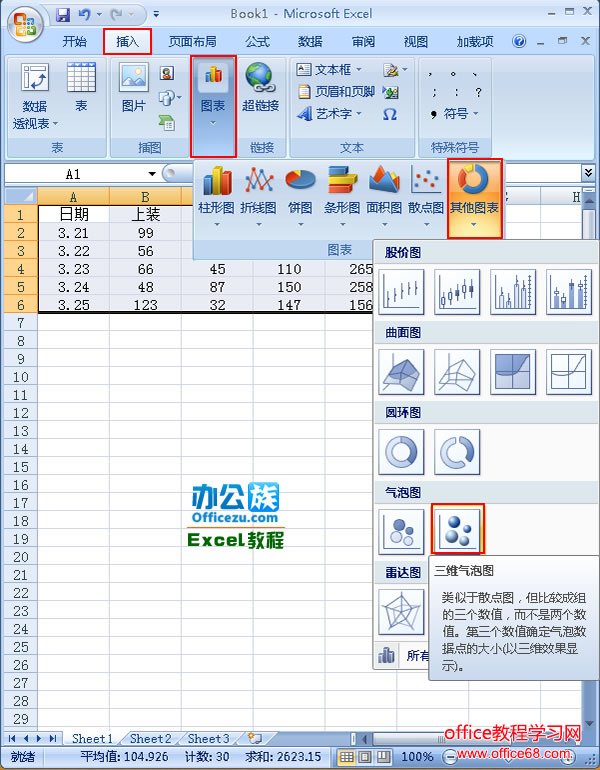Expand the formula bar

click(x=588, y=172)
